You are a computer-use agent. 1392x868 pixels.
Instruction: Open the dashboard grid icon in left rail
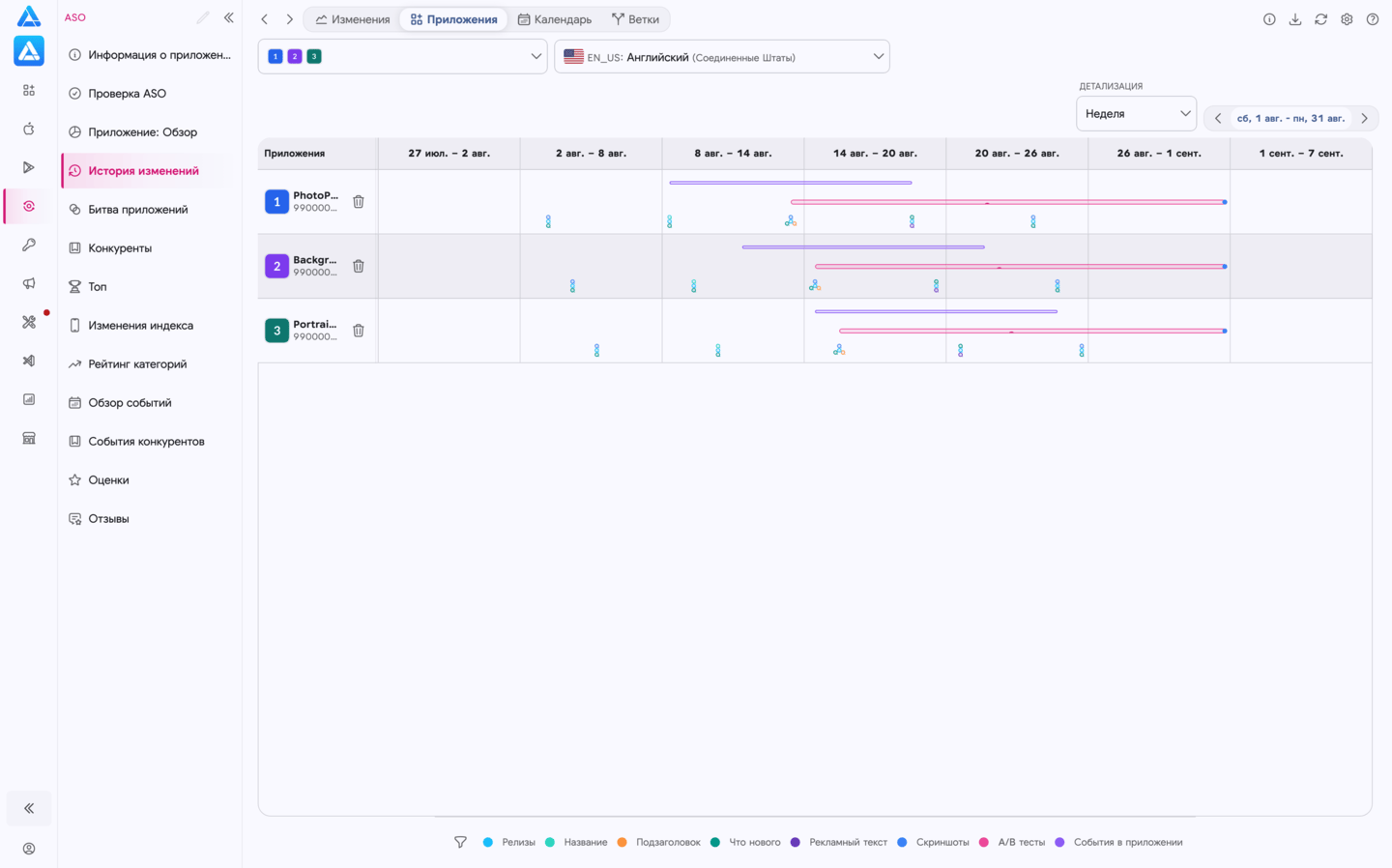coord(29,90)
